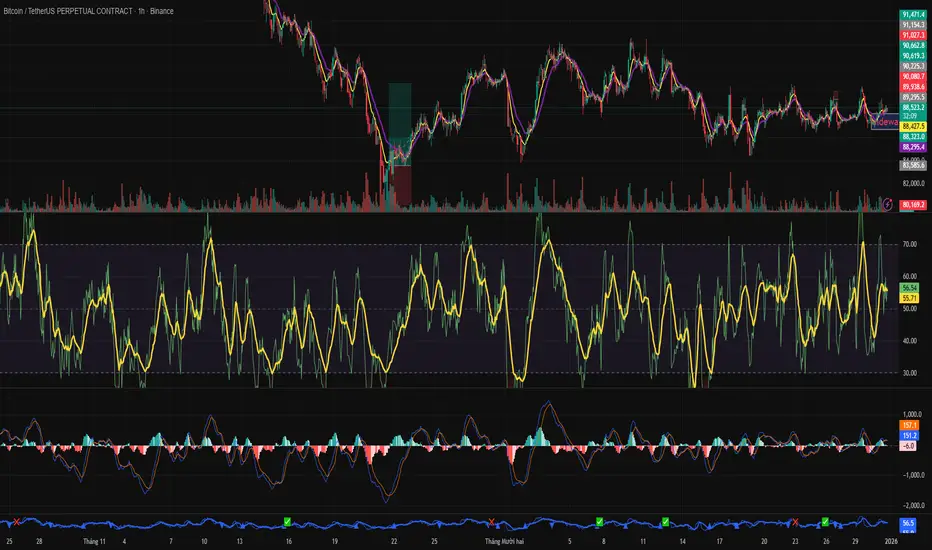
Task: Click the MACD 1,000.0 scale value
Action: [x=912, y=414]
